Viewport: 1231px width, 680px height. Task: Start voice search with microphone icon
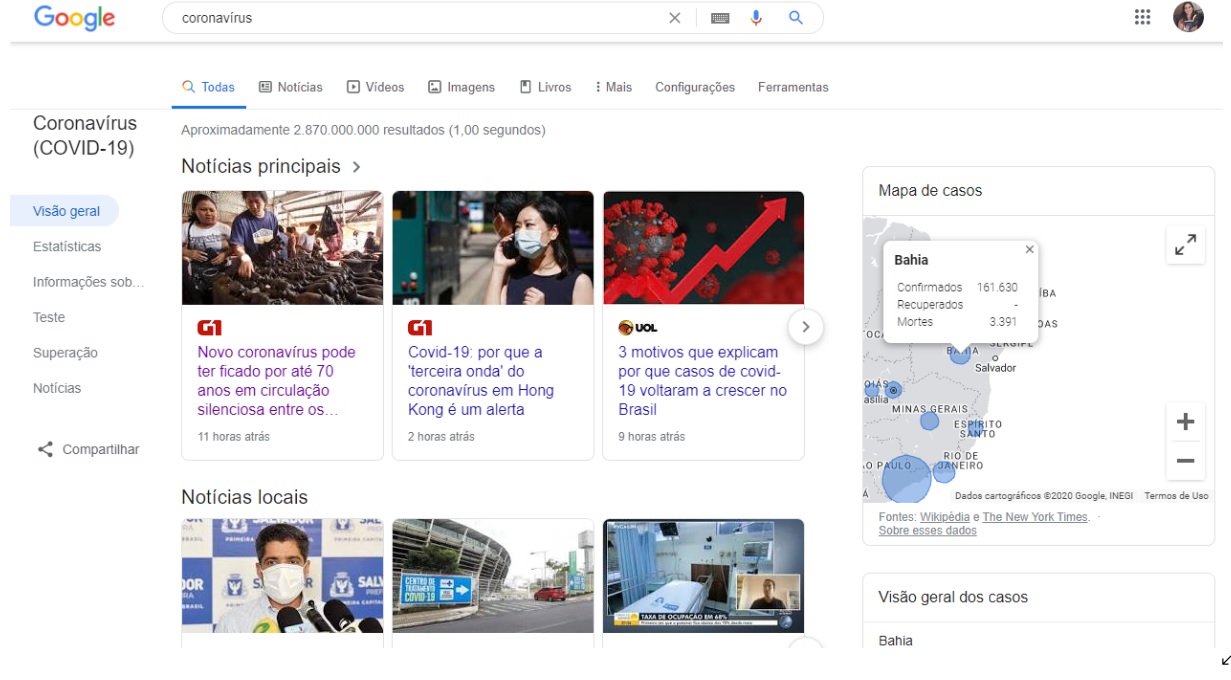point(756,18)
